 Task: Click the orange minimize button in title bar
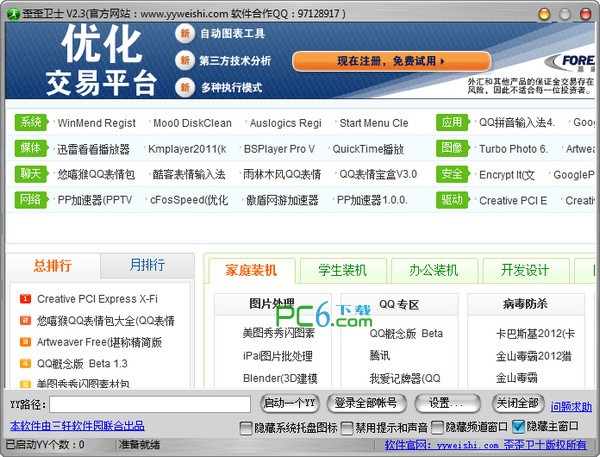[x=544, y=14]
